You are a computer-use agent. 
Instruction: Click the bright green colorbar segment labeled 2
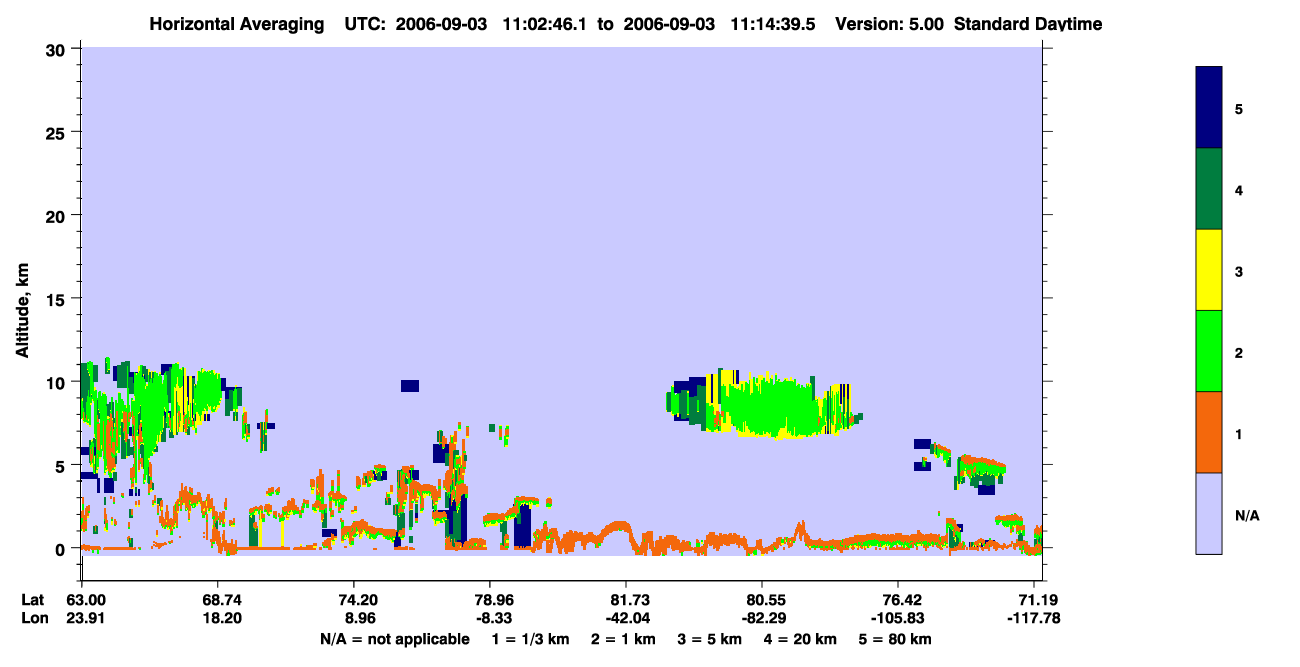click(x=1209, y=351)
